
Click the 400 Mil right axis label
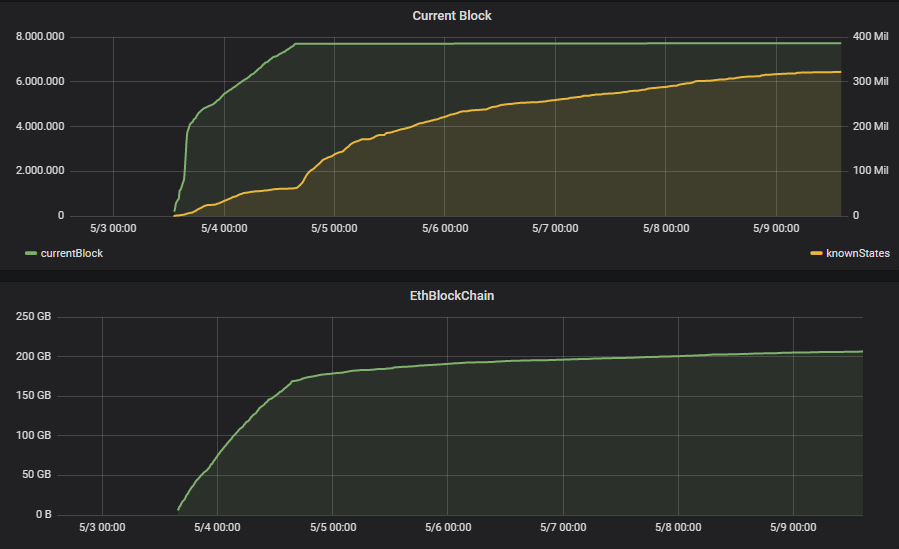click(x=870, y=37)
